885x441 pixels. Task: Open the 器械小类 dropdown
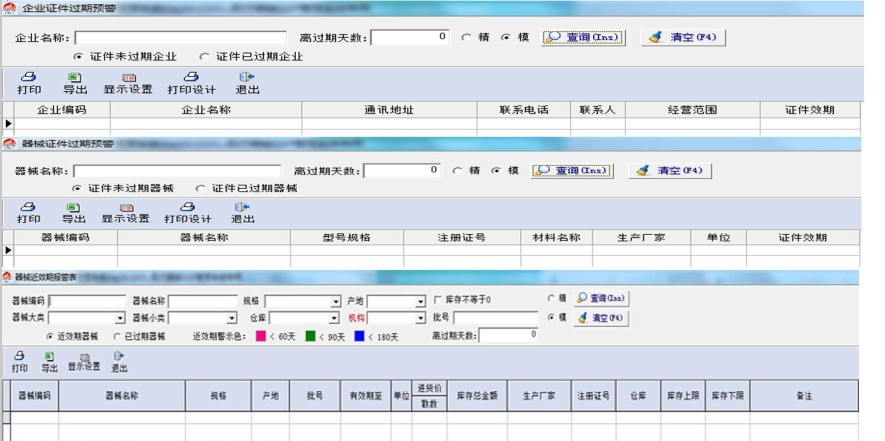(231, 318)
